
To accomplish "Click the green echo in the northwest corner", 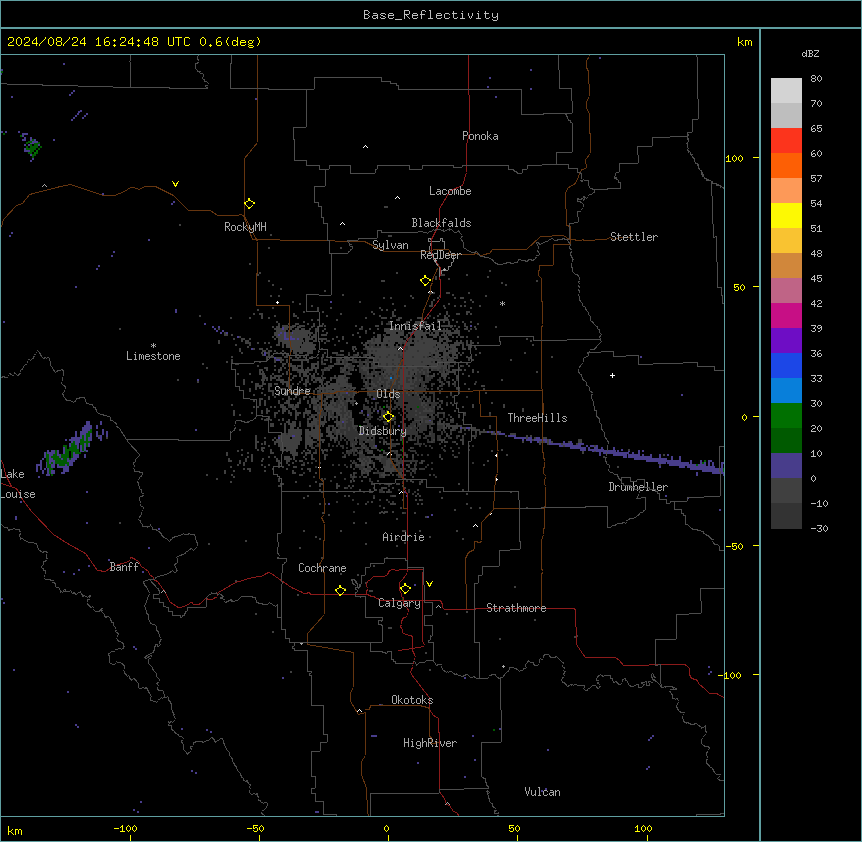I will (32, 146).
